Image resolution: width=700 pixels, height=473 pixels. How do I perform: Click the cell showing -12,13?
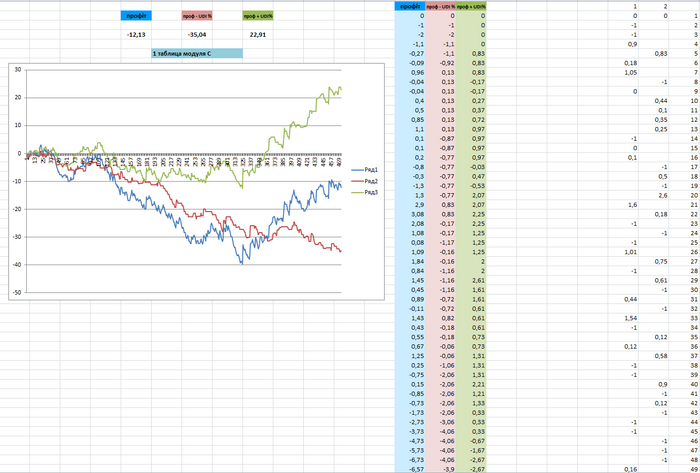tap(136, 35)
